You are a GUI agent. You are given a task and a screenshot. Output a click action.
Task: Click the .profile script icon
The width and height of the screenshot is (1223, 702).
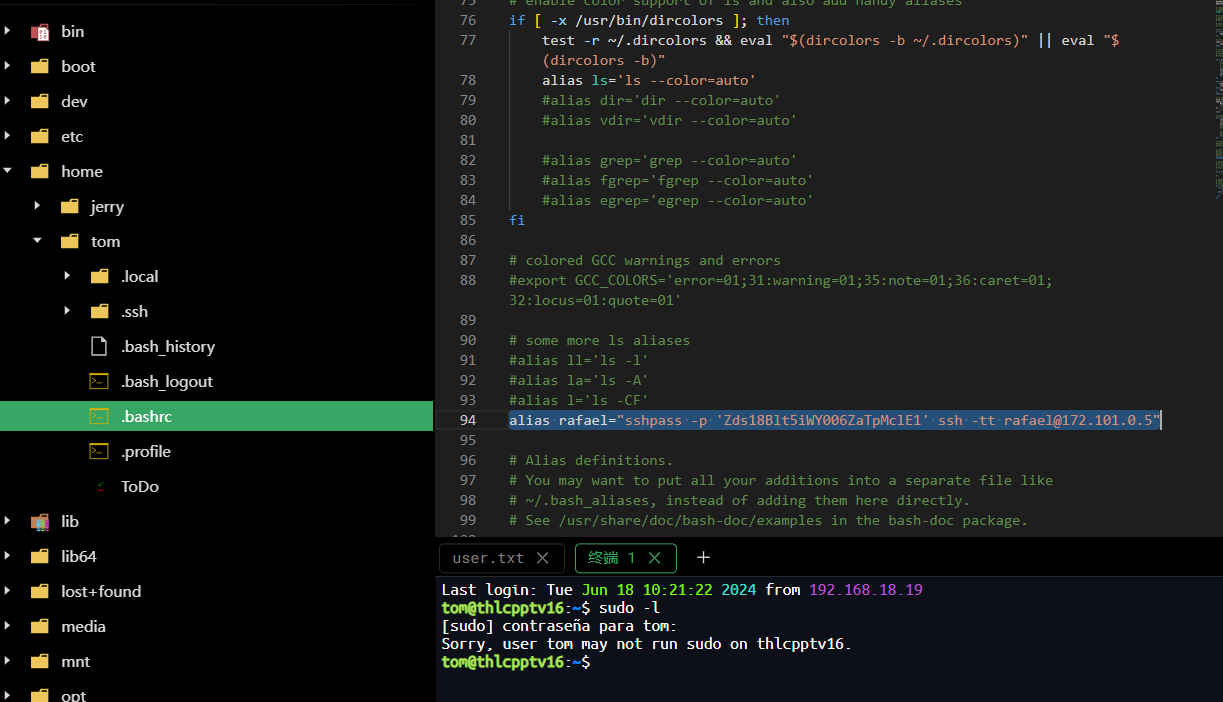[99, 452]
